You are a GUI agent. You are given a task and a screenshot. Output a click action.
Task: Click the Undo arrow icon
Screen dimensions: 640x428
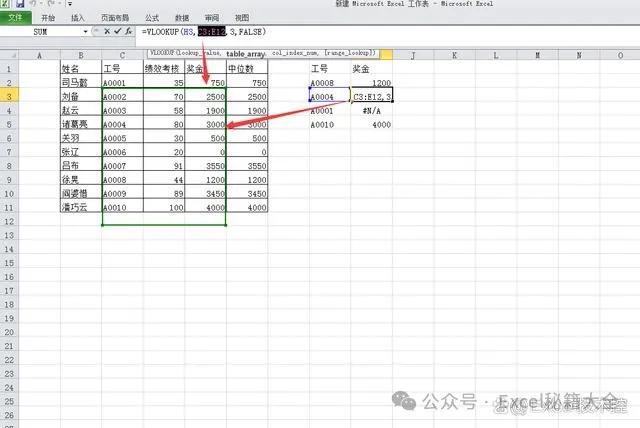pos(33,3)
